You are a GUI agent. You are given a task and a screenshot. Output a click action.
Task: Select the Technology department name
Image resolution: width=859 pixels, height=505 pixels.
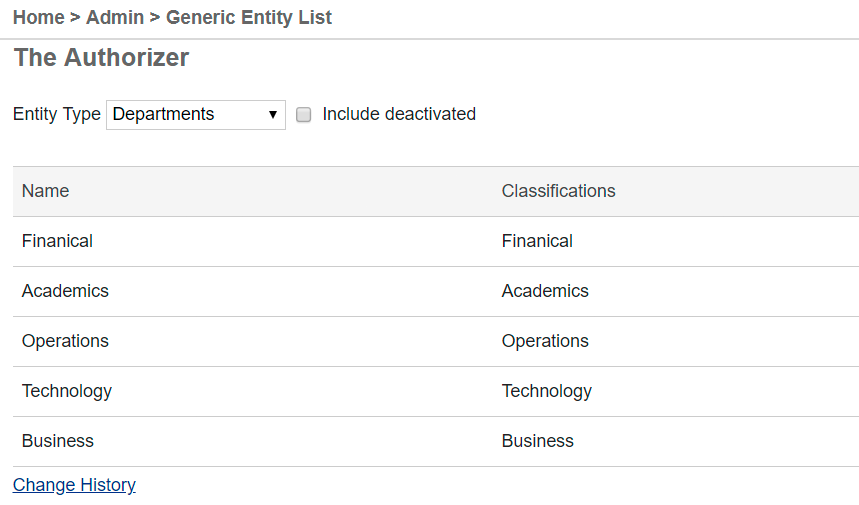[67, 391]
